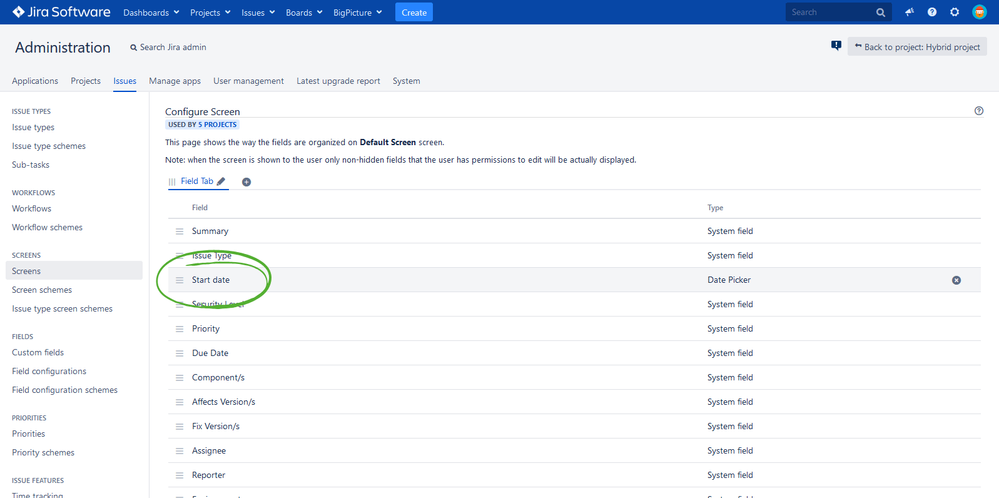Select the Due Date field name
999x498 pixels.
(210, 353)
